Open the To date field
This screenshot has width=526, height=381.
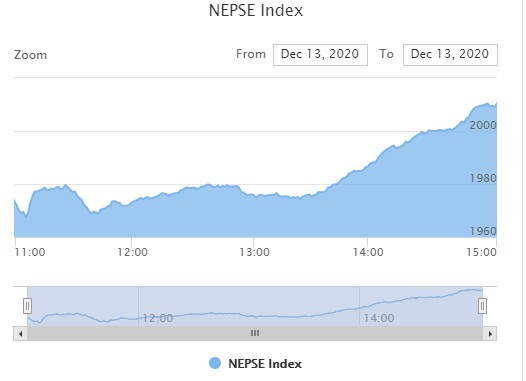(450, 55)
